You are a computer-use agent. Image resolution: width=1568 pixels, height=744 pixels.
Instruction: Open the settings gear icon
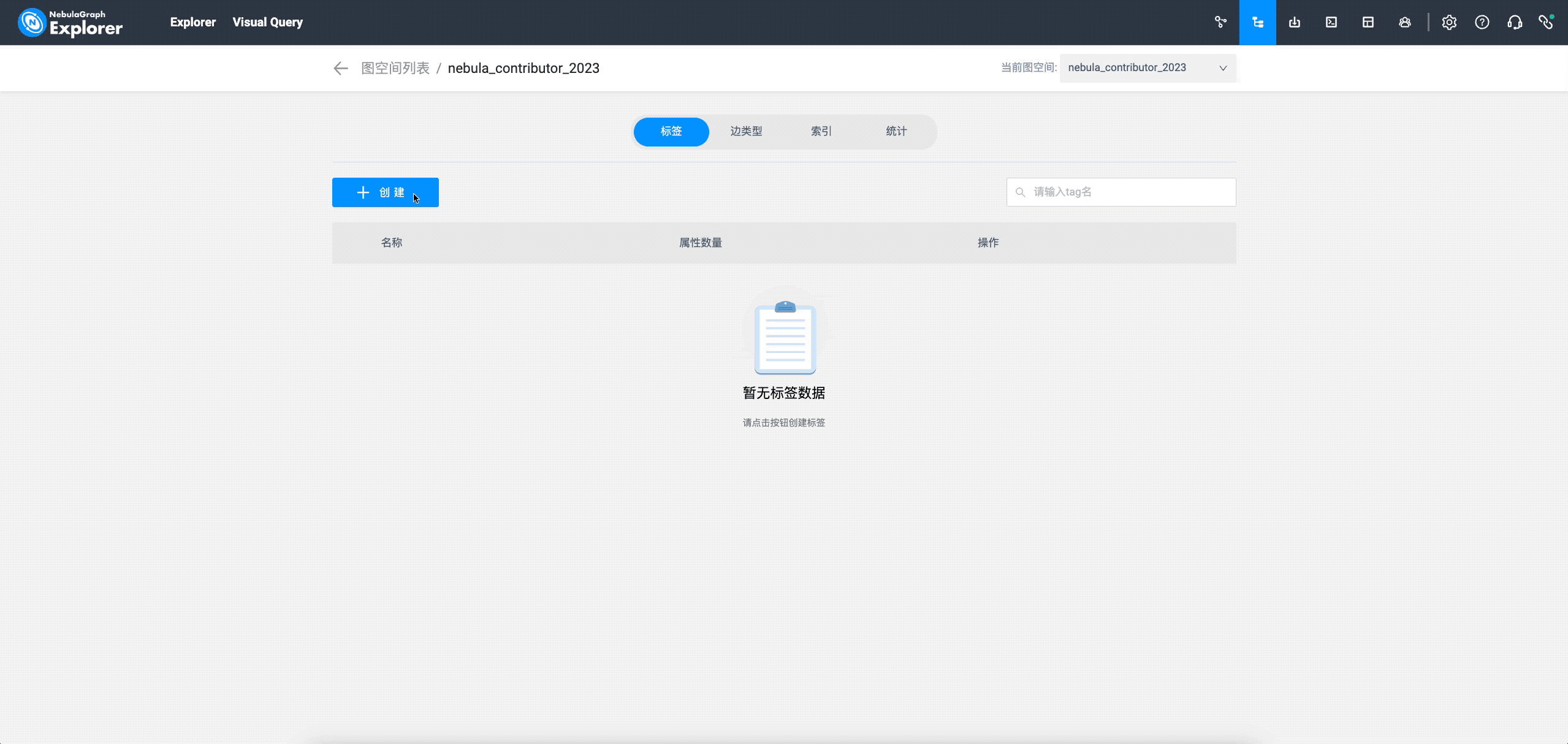1448,23
